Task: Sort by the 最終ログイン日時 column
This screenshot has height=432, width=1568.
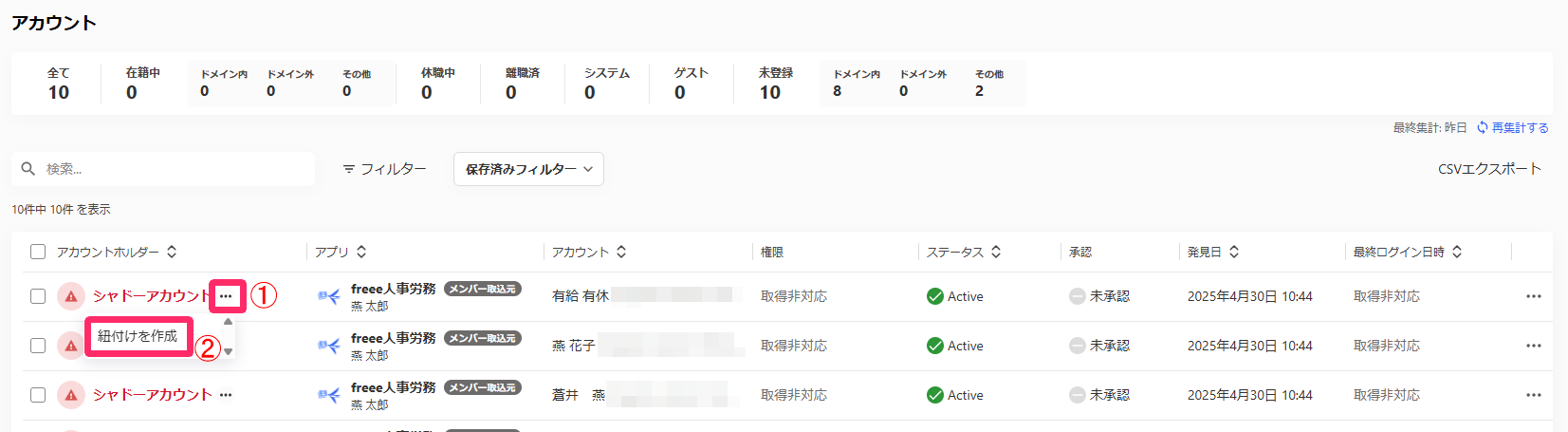Action: tap(1457, 252)
